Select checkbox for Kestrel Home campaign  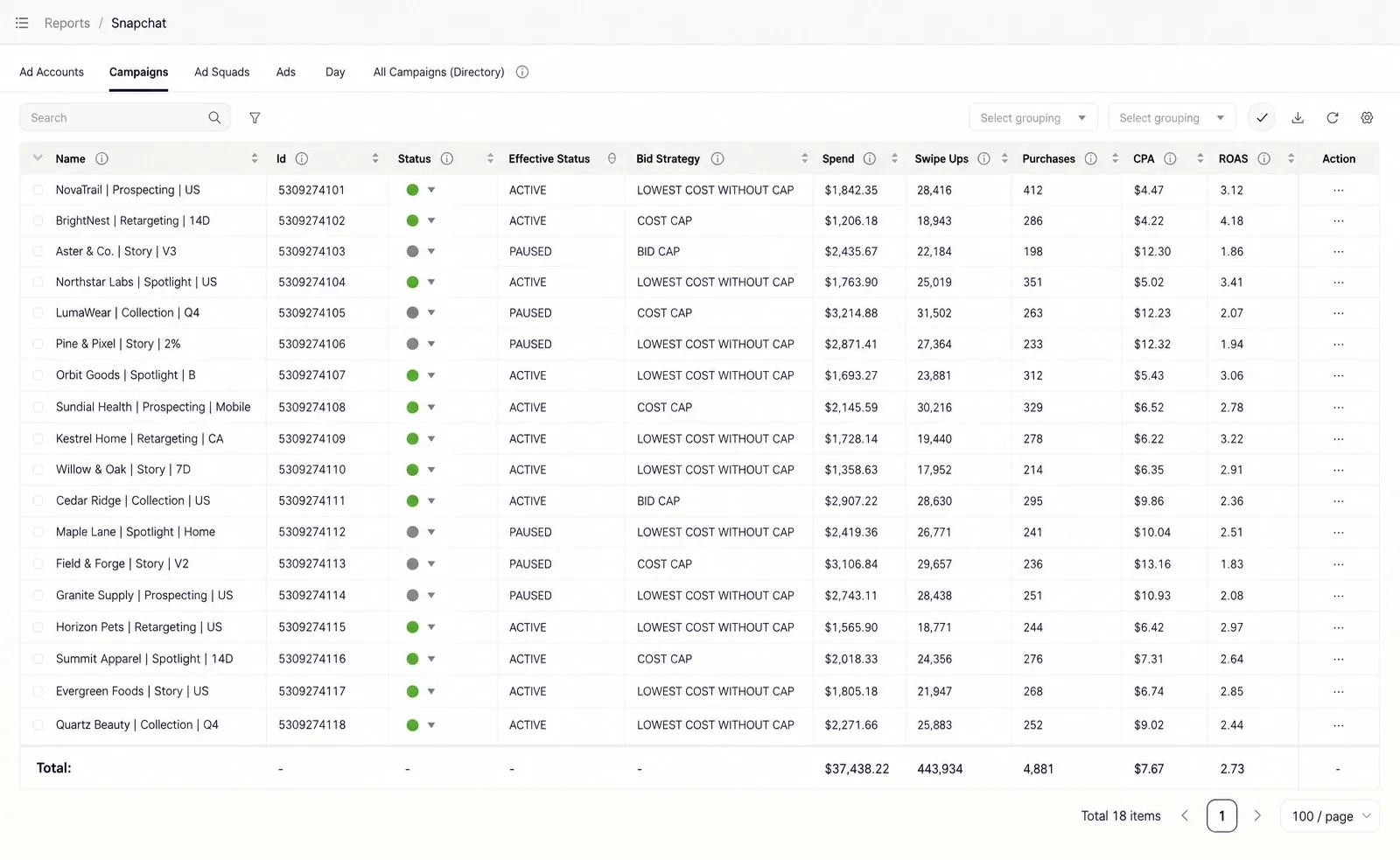pos(38,439)
